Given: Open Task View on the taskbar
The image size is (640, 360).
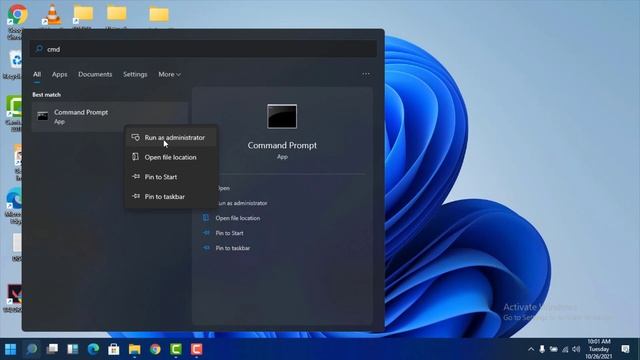Looking at the screenshot, I should [52, 349].
